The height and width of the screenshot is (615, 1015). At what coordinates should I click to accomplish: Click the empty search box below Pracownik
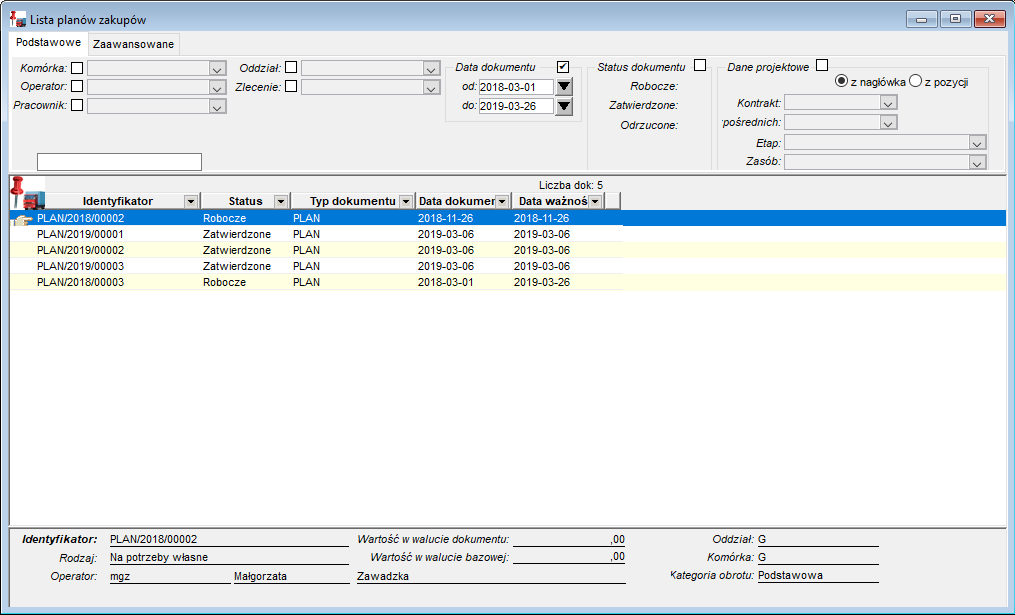coord(119,162)
